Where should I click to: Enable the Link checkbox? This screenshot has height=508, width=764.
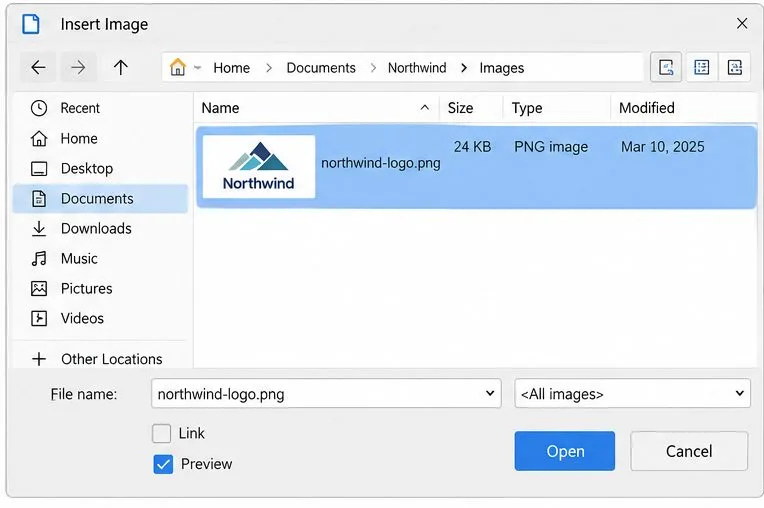point(161,433)
